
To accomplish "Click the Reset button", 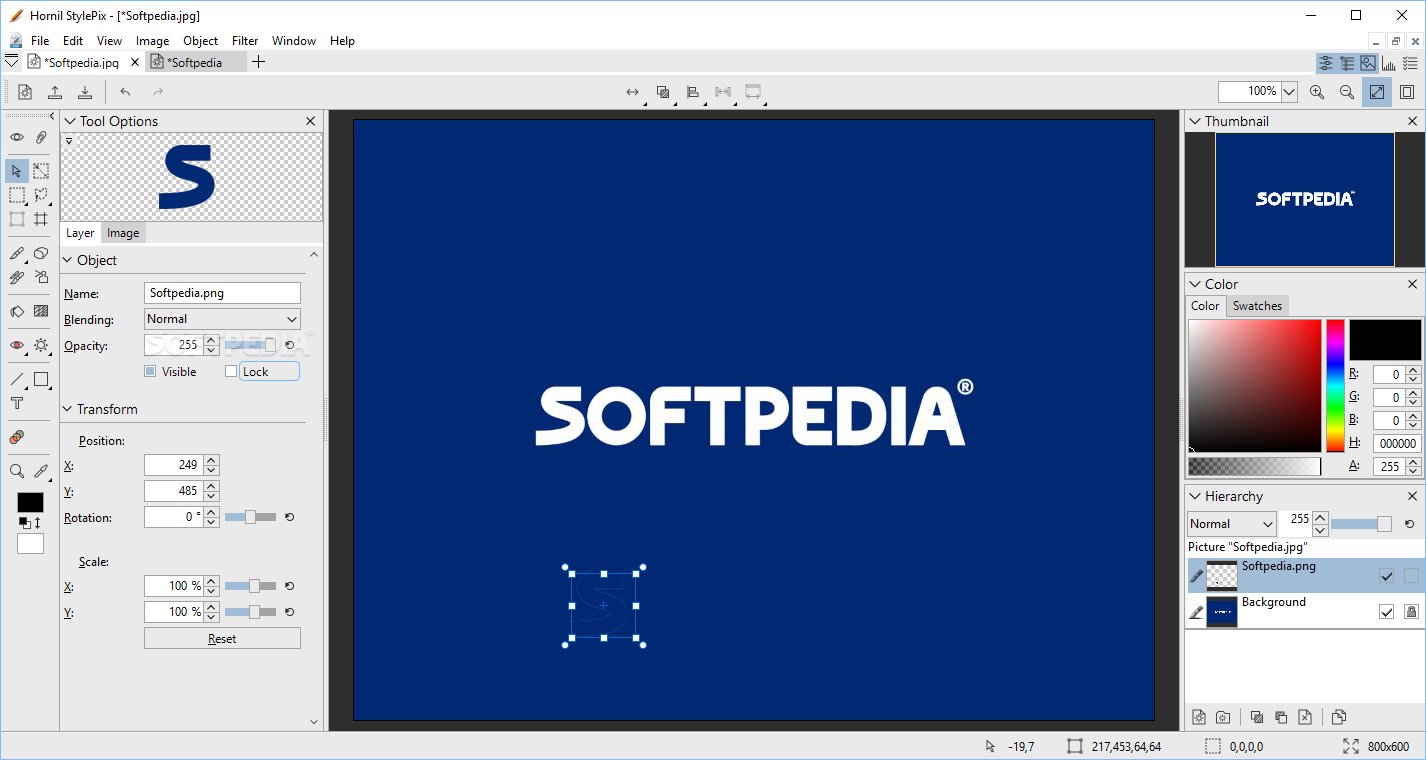I will click(222, 638).
